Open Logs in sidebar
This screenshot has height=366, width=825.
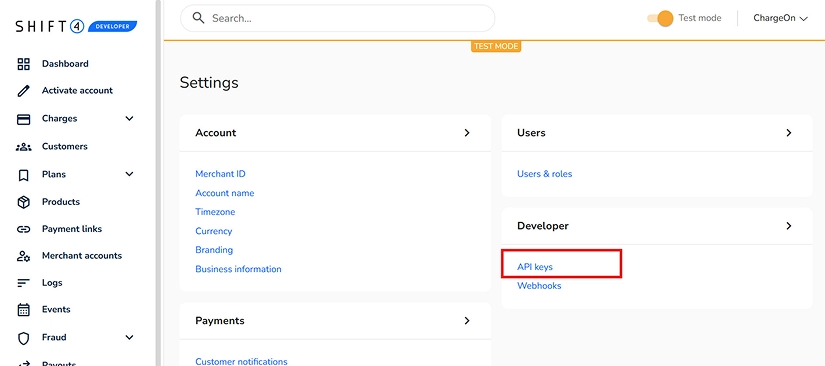pos(52,283)
